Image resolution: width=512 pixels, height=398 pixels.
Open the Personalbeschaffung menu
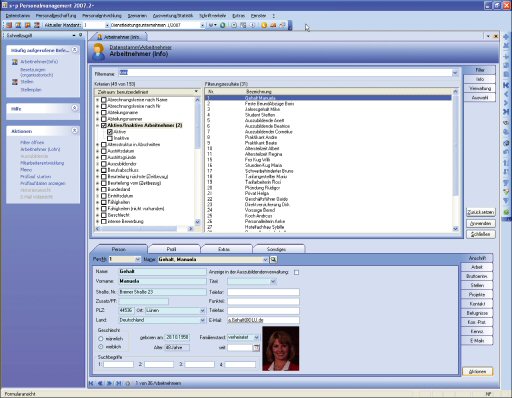[x=56, y=16]
